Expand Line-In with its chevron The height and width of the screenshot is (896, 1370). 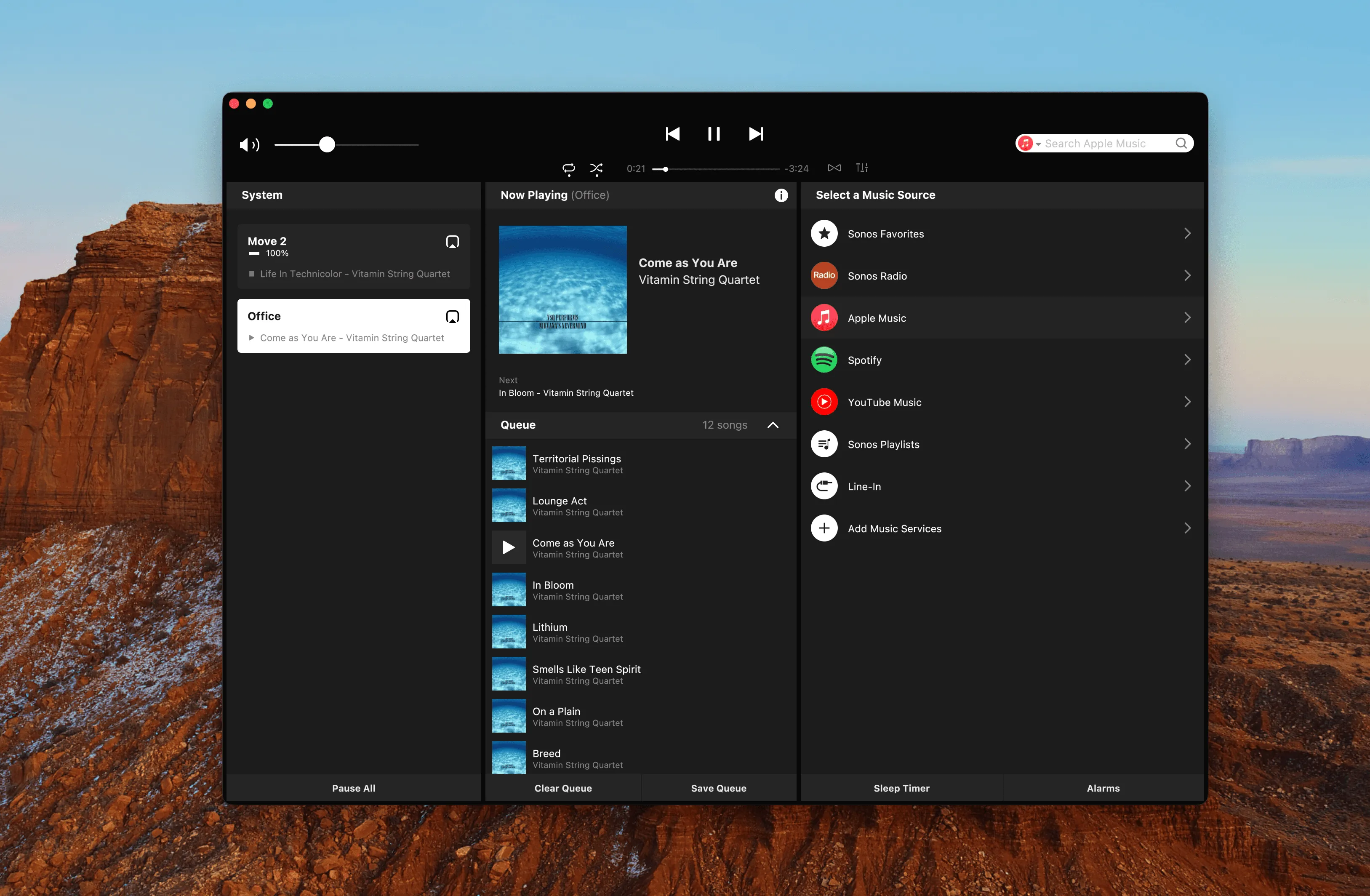click(x=1188, y=485)
